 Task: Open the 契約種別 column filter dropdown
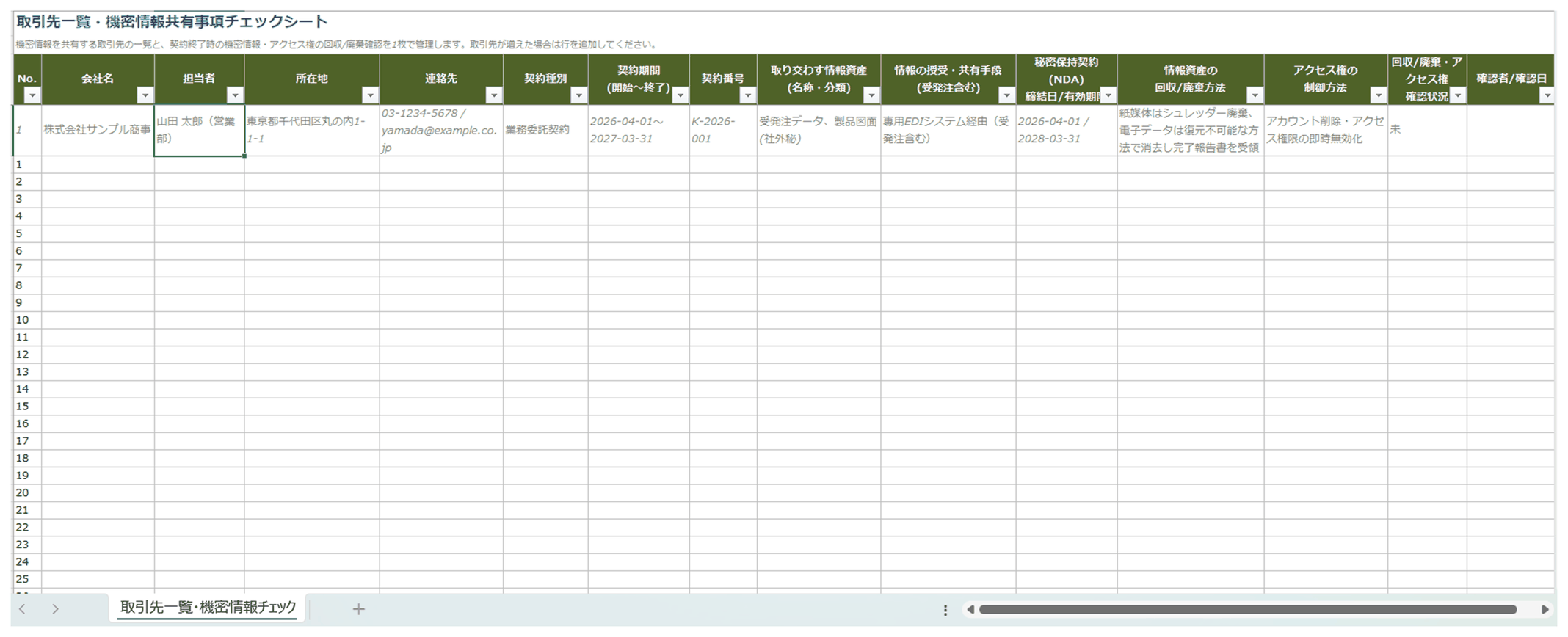point(578,95)
